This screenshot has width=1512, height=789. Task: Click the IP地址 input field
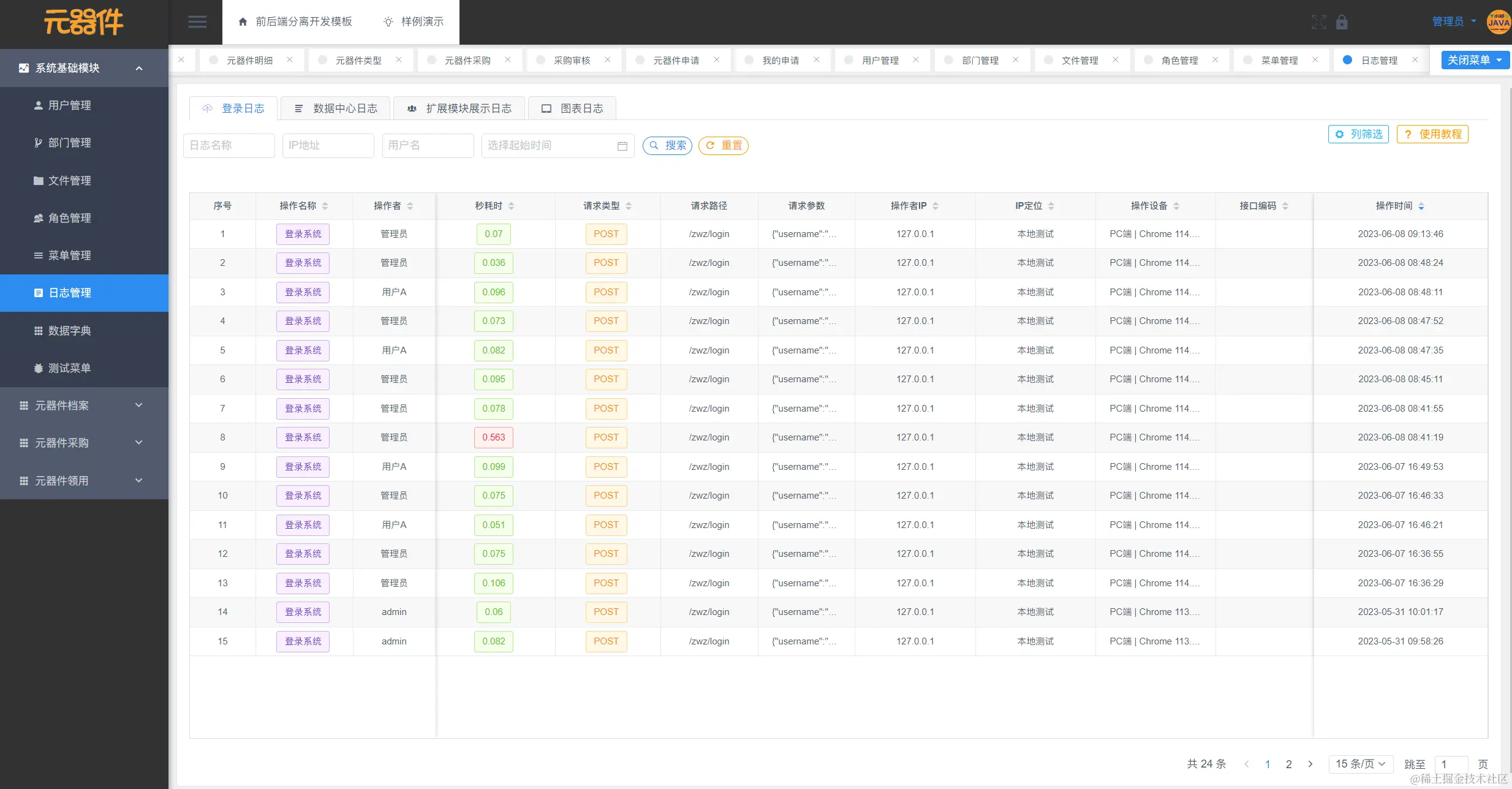[x=328, y=146]
